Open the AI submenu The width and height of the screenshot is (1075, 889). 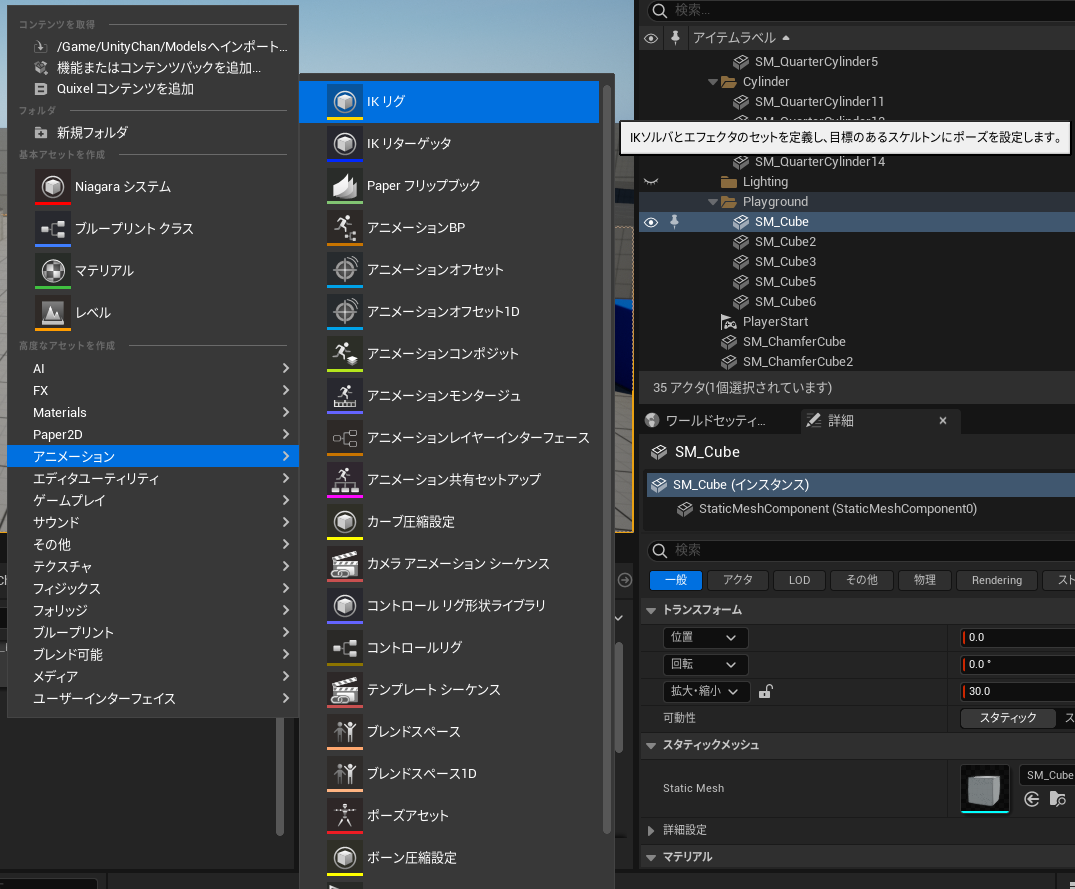pyautogui.click(x=153, y=369)
